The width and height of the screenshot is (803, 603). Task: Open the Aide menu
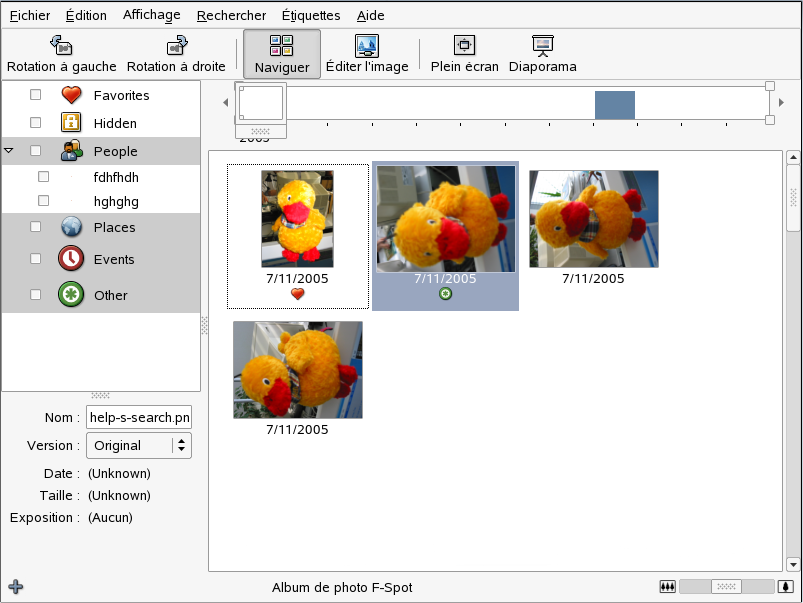[x=370, y=15]
